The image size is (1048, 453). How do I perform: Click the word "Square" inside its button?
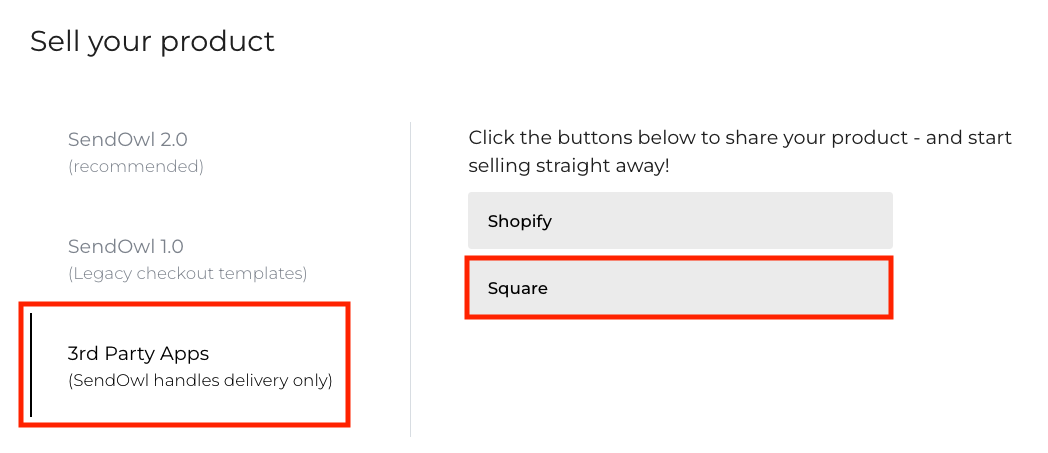[x=517, y=288]
